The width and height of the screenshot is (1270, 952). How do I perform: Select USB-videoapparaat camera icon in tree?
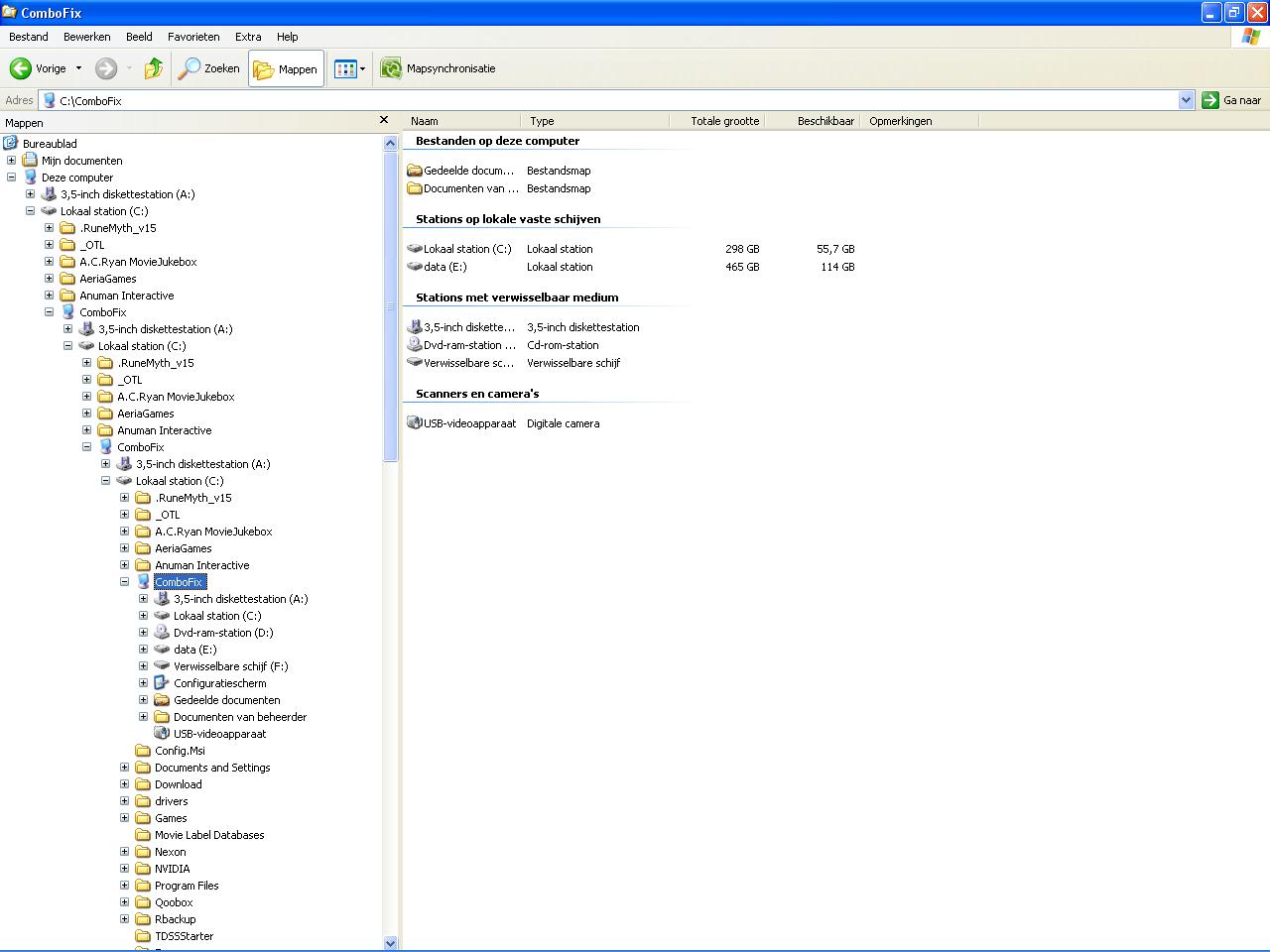click(x=162, y=734)
